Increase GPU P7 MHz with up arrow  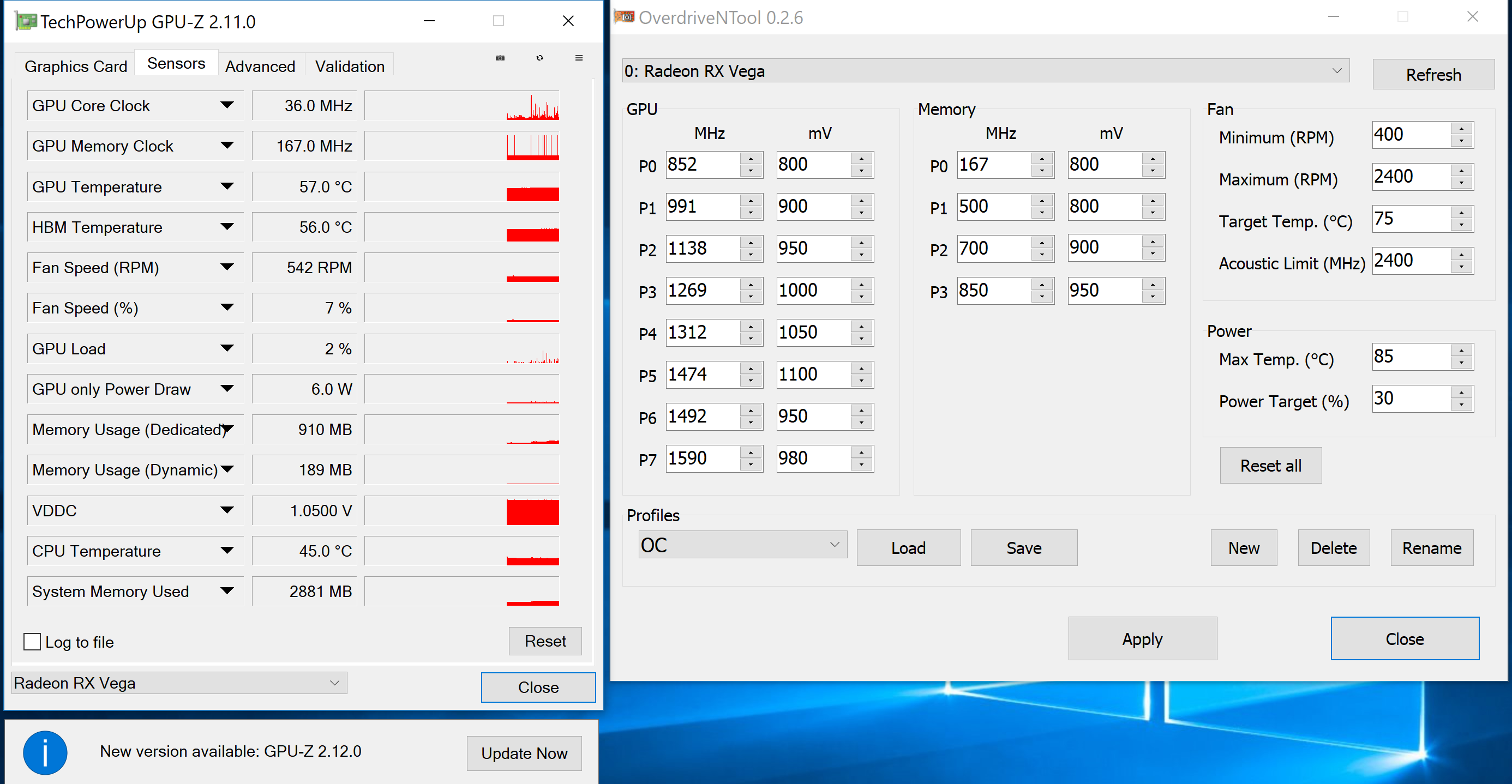(x=751, y=452)
